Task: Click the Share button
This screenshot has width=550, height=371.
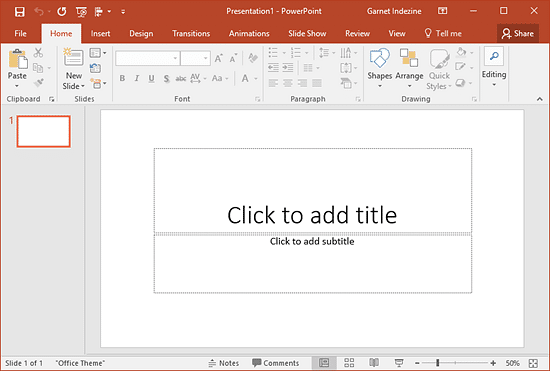Action: point(518,34)
